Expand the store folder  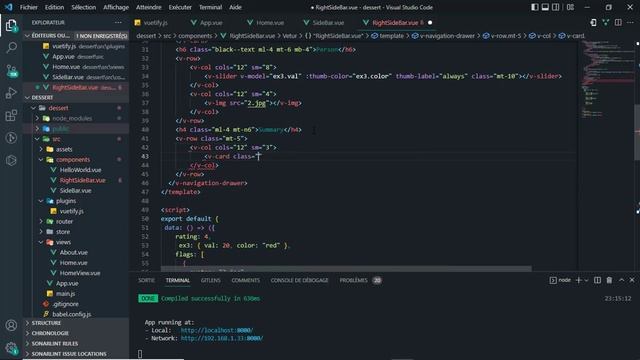tap(76, 231)
